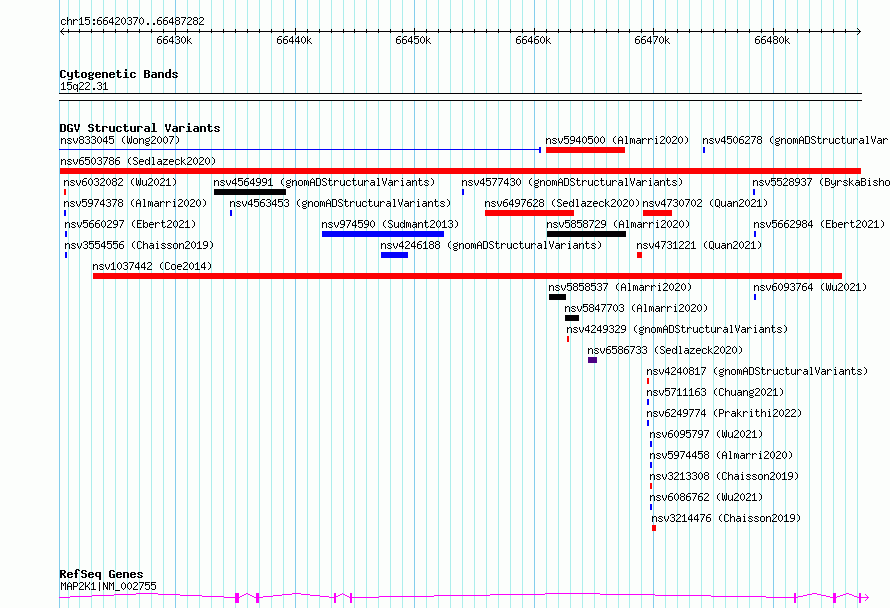Open the MAP2K1|NM_002755 gene label
890x608 pixels.
point(108,586)
